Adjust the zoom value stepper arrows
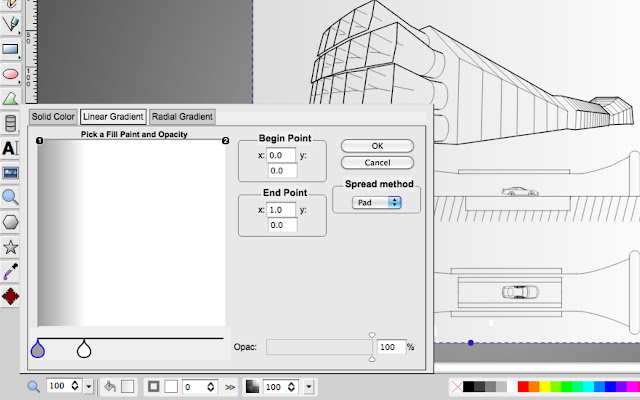This screenshot has width=640, height=400. [x=75, y=386]
